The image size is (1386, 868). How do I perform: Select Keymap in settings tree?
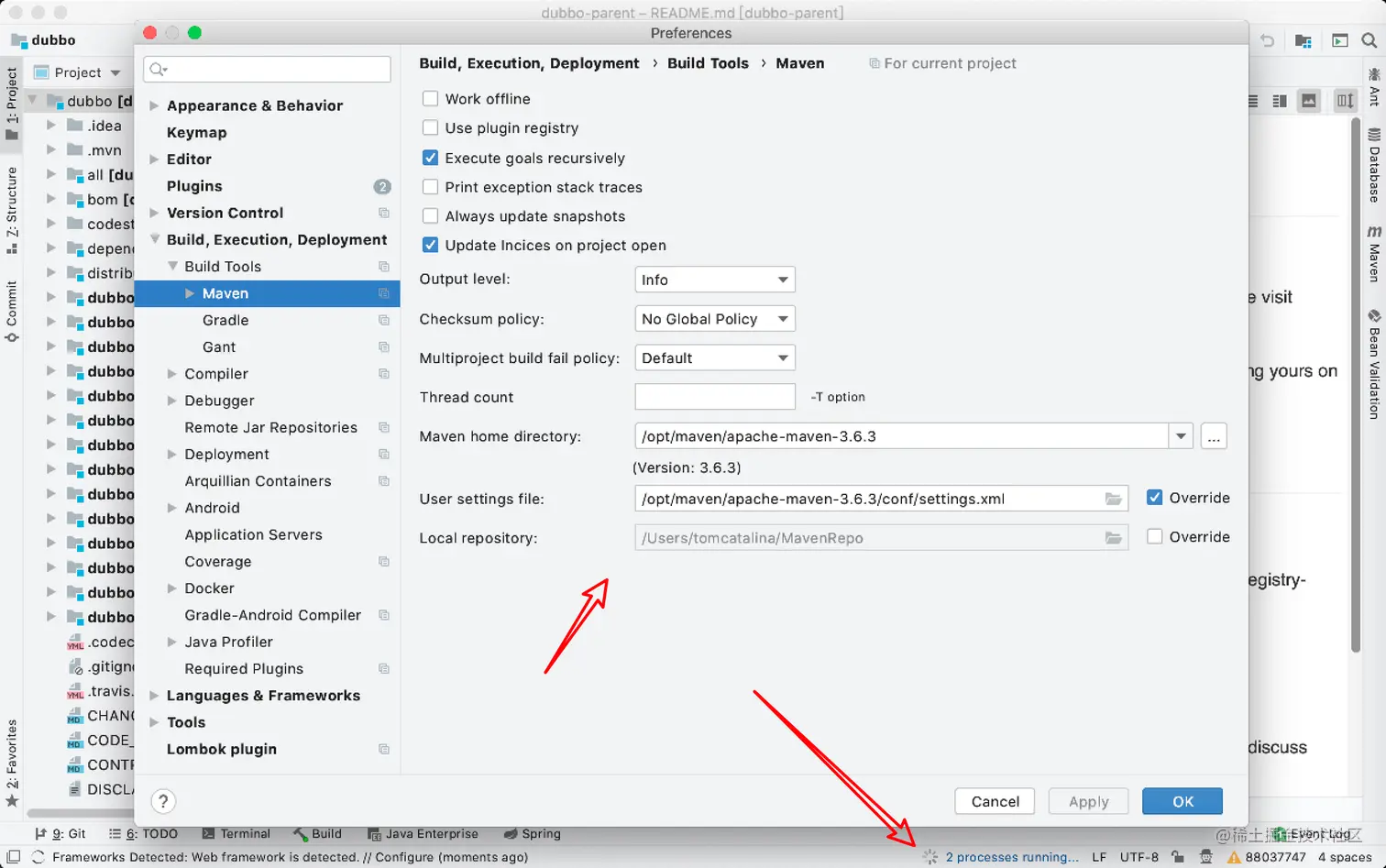[196, 133]
